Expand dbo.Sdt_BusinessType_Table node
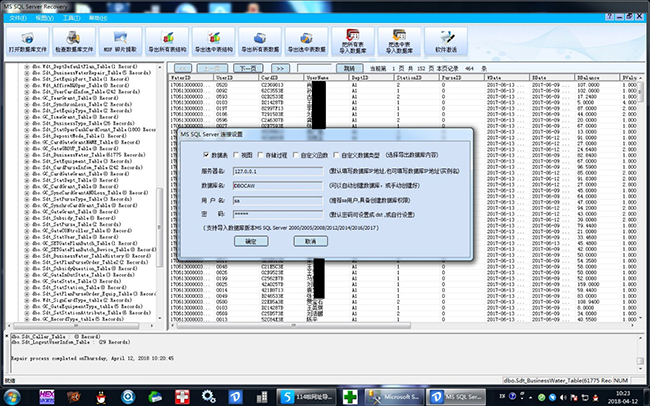The height and width of the screenshot is (406, 650). 27,123
